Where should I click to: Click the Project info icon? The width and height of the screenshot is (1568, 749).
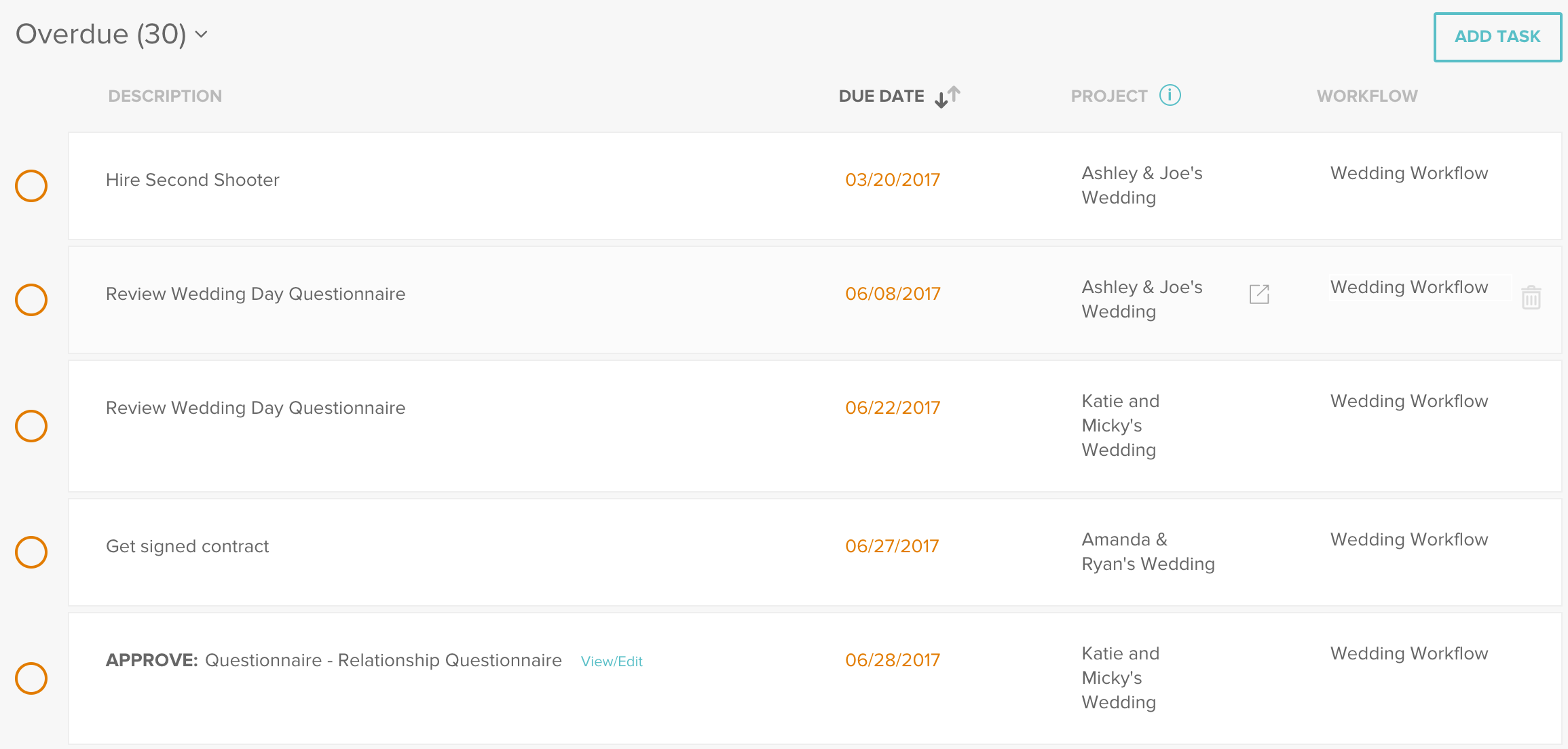point(1170,95)
